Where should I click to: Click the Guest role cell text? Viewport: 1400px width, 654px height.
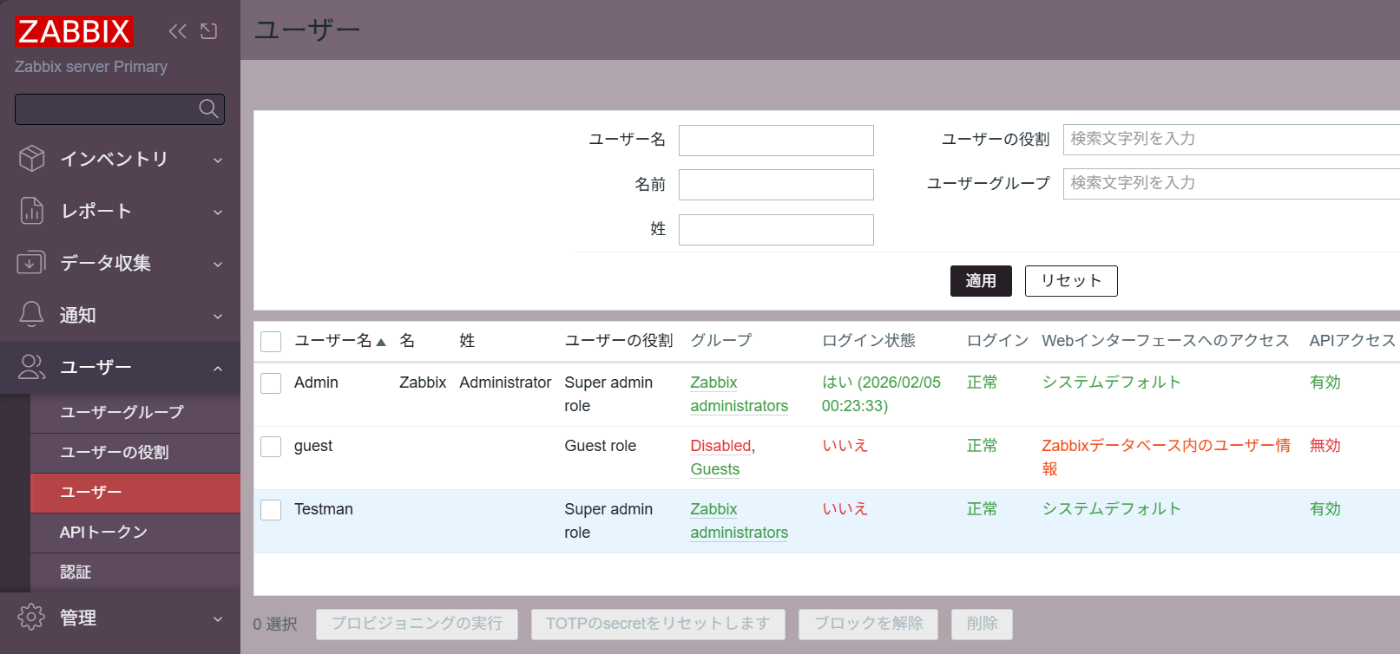[x=600, y=446]
